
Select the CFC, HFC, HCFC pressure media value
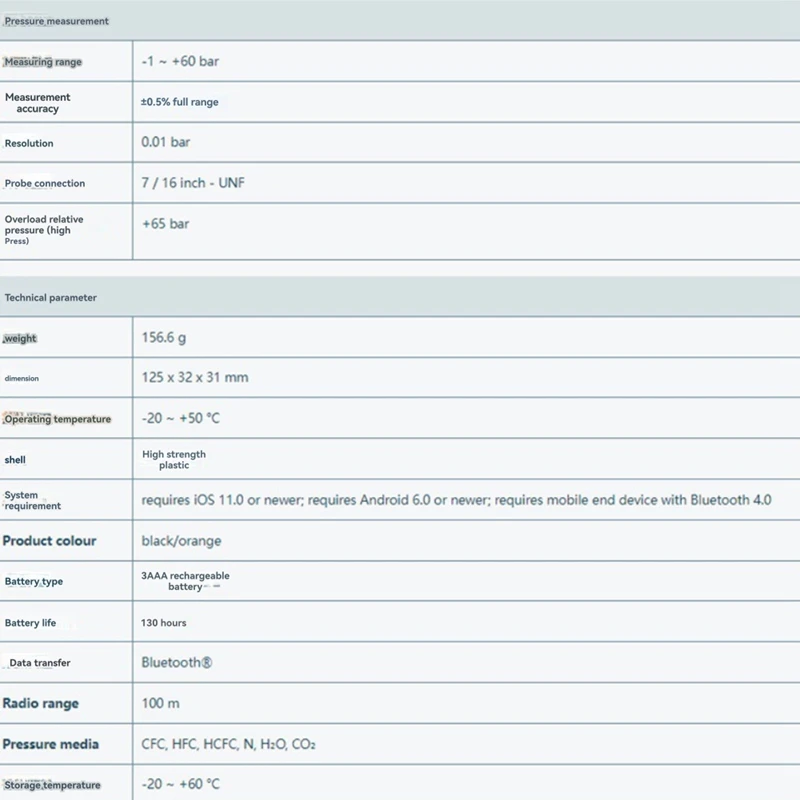229,745
